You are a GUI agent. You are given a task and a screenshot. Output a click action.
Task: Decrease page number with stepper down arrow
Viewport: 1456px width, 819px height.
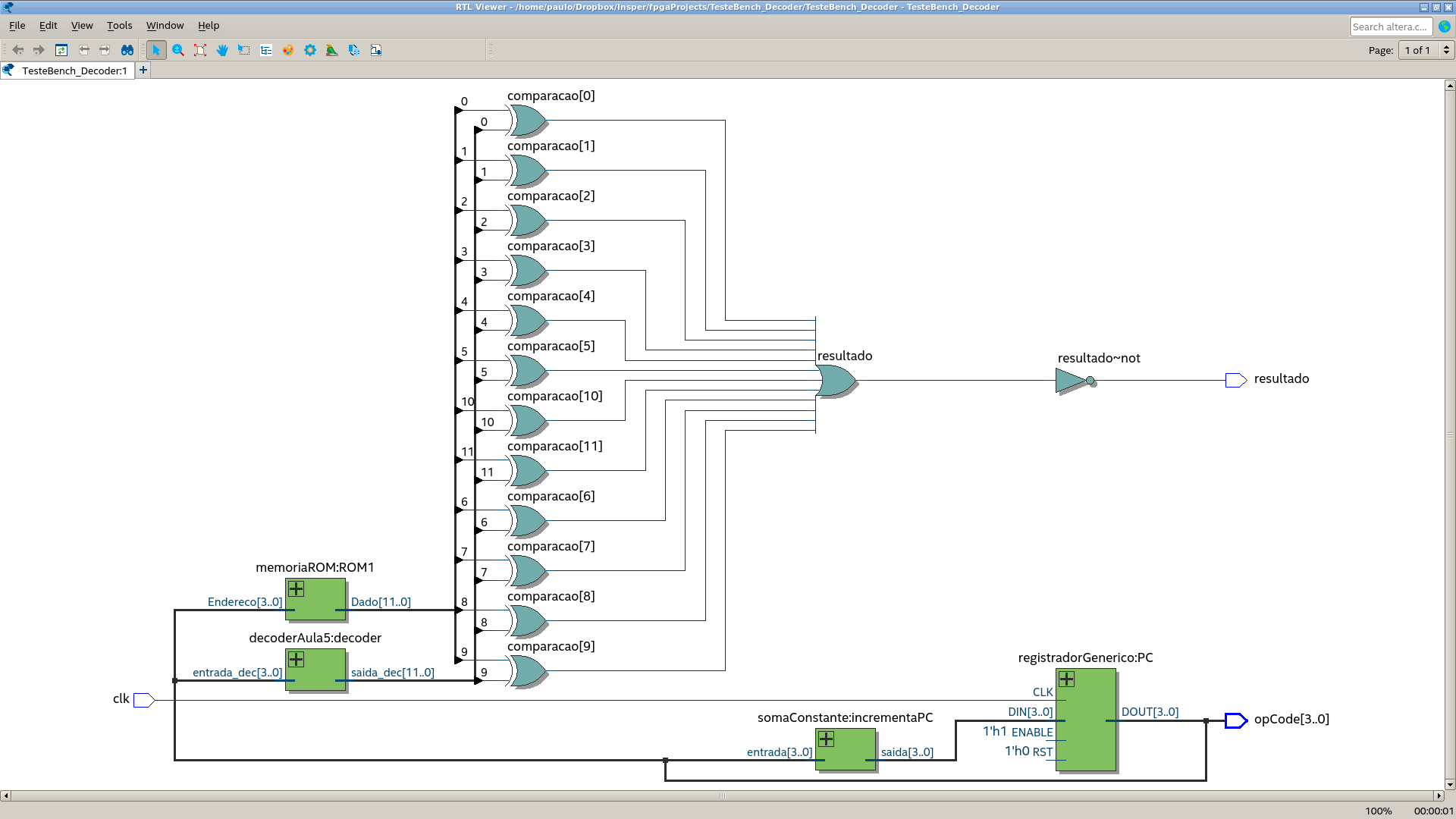(x=1446, y=54)
